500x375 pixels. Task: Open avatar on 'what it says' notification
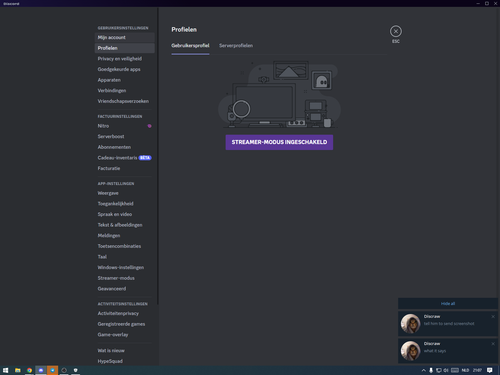[410, 350]
